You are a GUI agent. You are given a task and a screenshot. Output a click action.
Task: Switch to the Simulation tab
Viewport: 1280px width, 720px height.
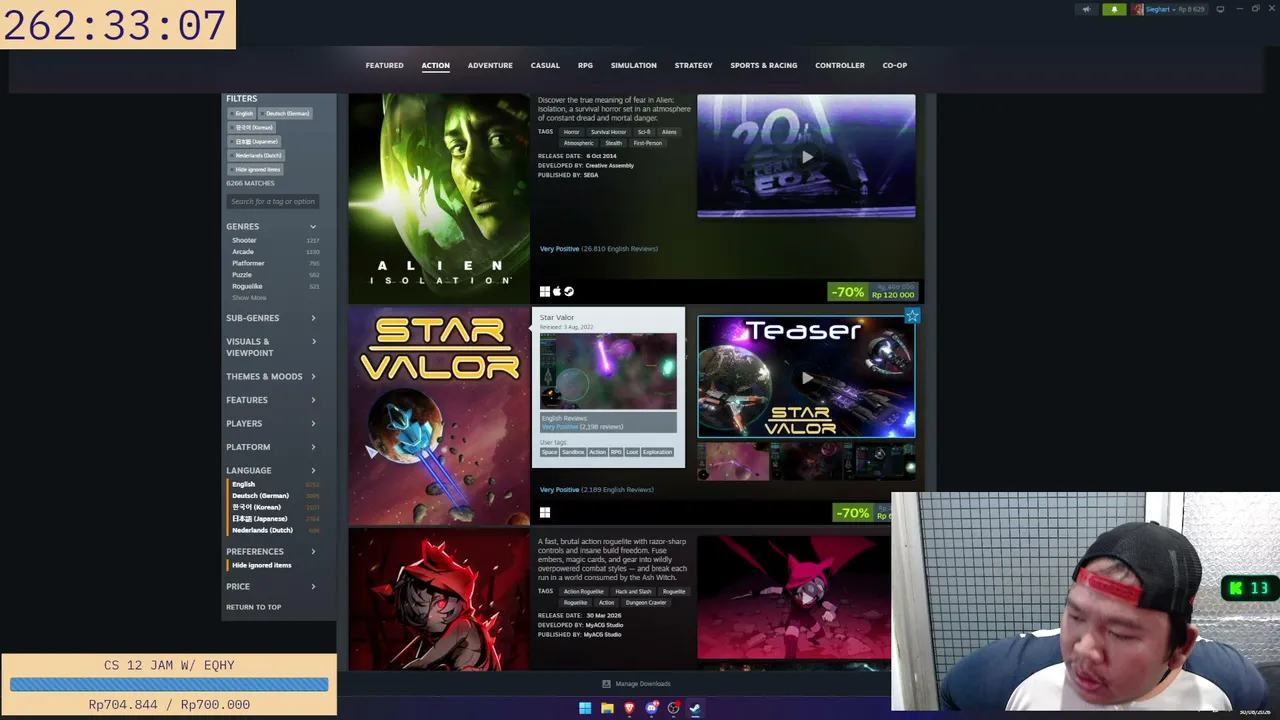pos(634,66)
